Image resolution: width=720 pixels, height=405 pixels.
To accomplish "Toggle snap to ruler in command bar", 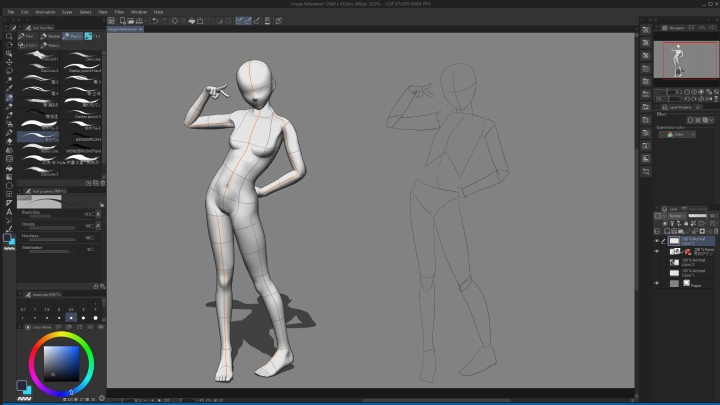I will pos(239,21).
